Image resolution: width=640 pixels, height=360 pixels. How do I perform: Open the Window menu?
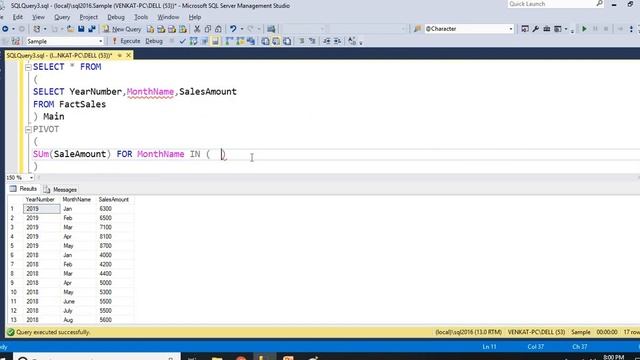point(168,17)
